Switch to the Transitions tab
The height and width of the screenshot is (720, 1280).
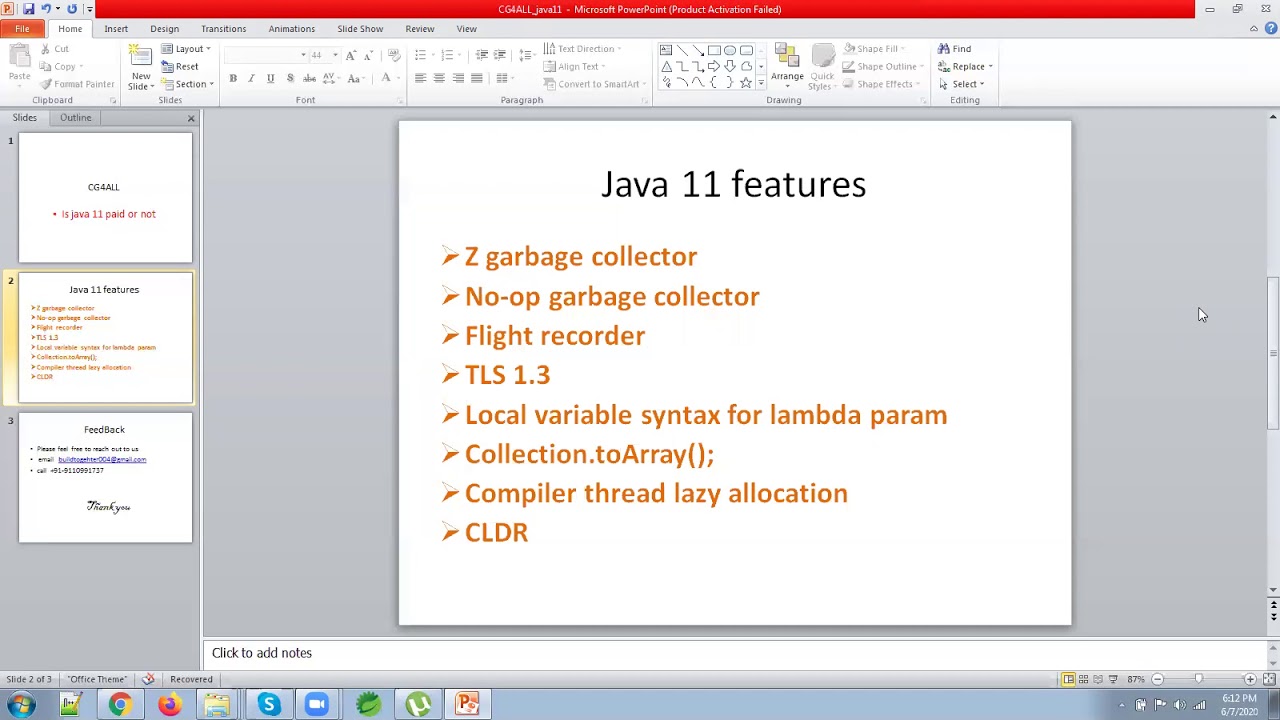pyautogui.click(x=223, y=29)
